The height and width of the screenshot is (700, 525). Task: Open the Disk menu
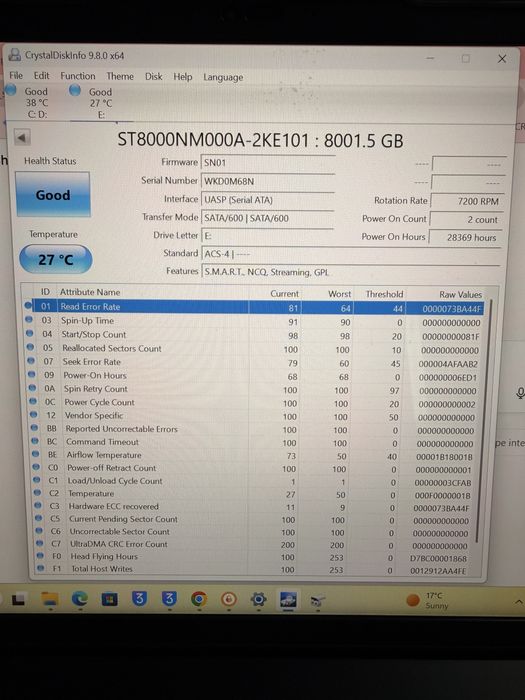[154, 76]
